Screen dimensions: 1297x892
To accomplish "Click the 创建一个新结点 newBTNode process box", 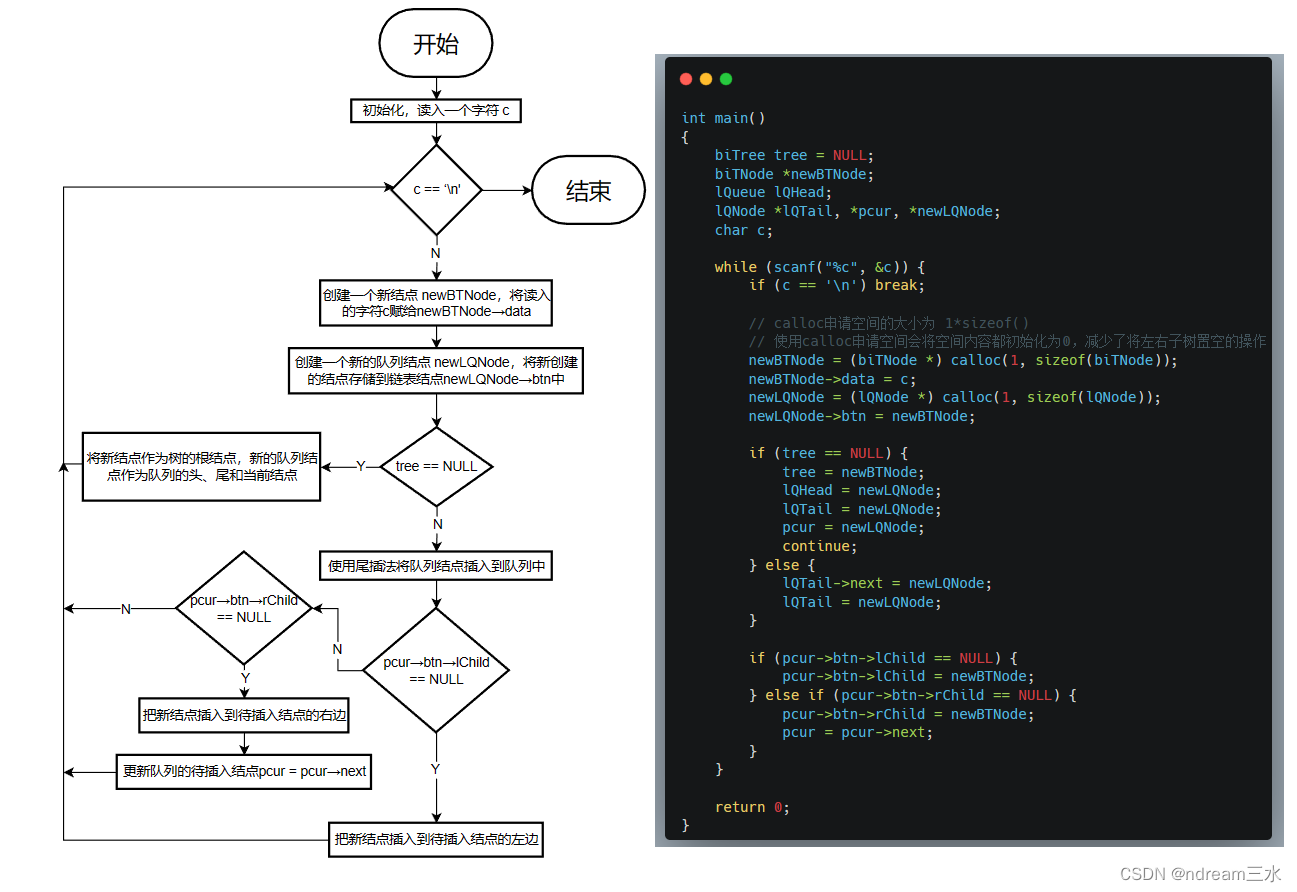I will [x=436, y=303].
